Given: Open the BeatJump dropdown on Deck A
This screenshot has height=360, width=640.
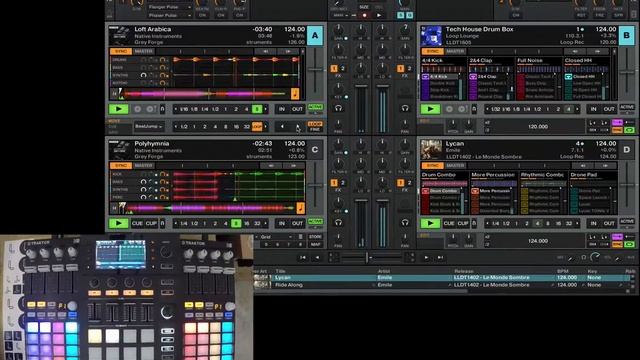Looking at the screenshot, I should click(149, 127).
